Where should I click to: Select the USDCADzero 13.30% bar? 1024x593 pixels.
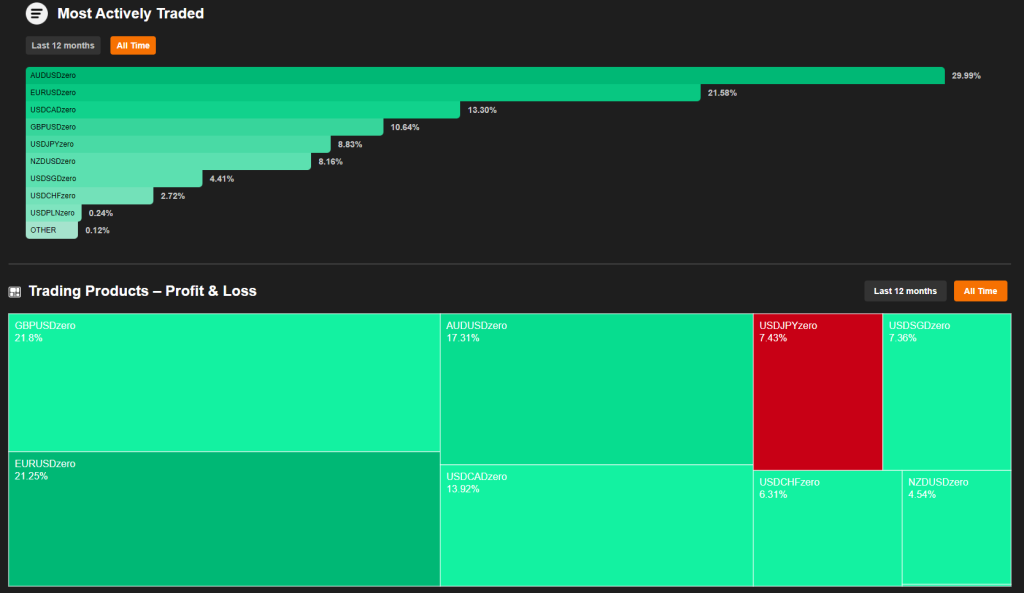tap(243, 110)
